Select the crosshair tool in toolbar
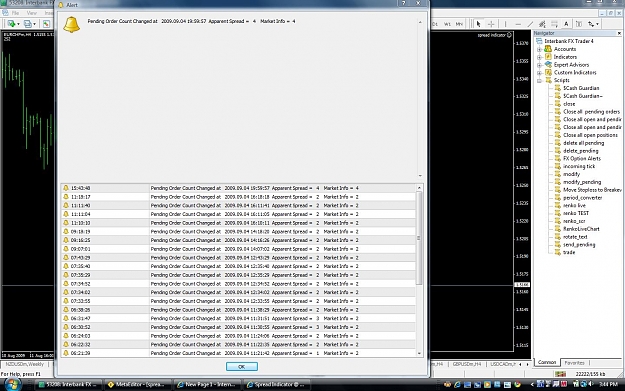Image resolution: width=625 pixels, height=391 pixels. tap(491, 24)
